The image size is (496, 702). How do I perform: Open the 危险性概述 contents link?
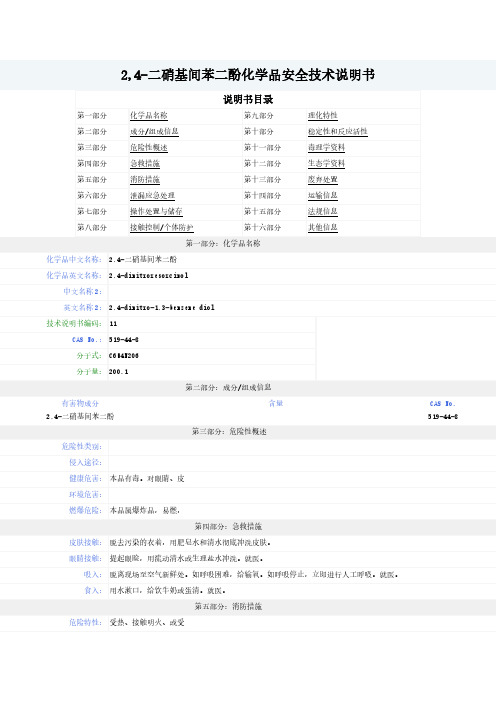[149, 147]
